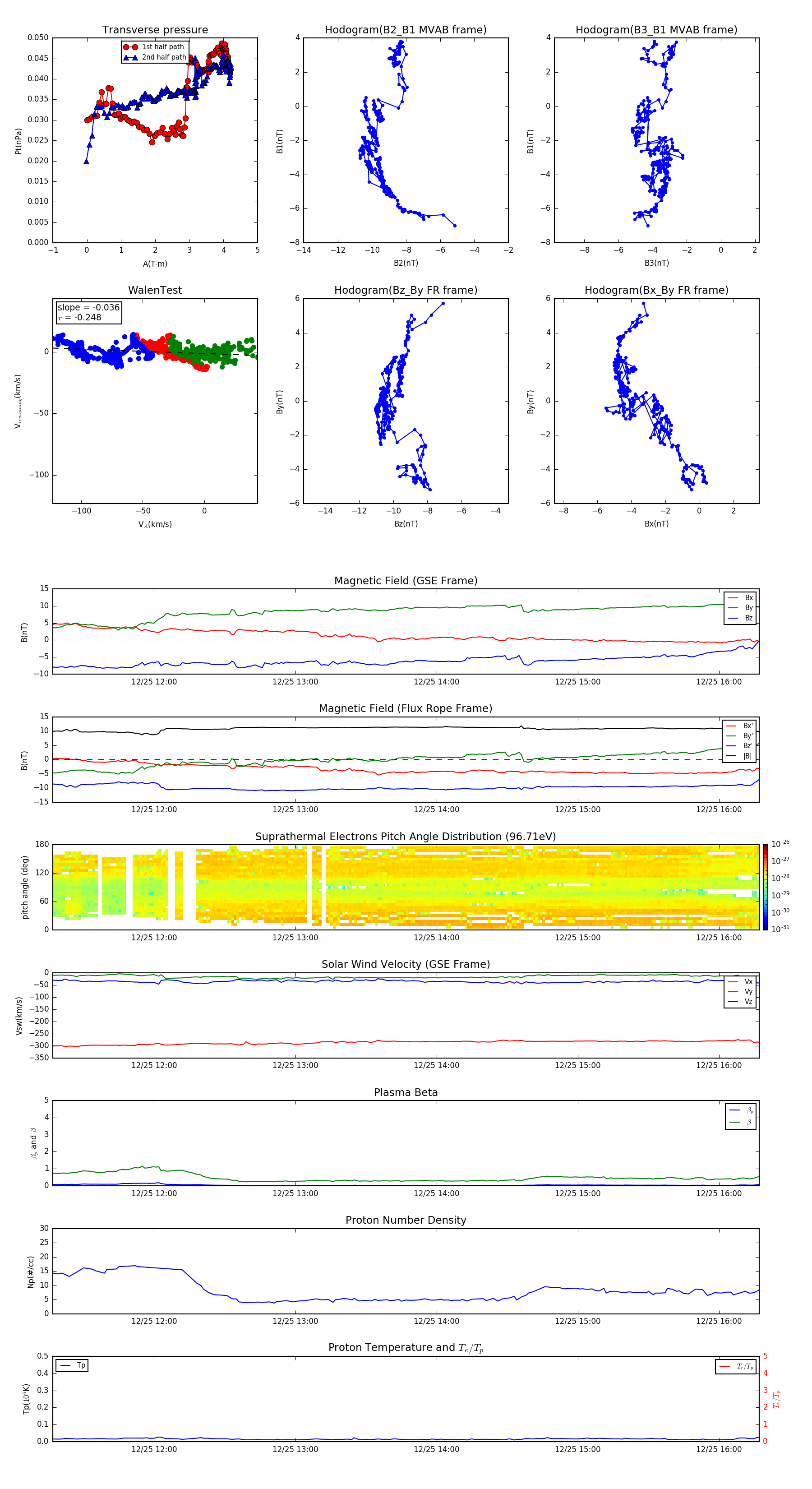The width and height of the screenshot is (812, 1489).
Task: Click '1st half path' legend entry
Action: coord(154,47)
